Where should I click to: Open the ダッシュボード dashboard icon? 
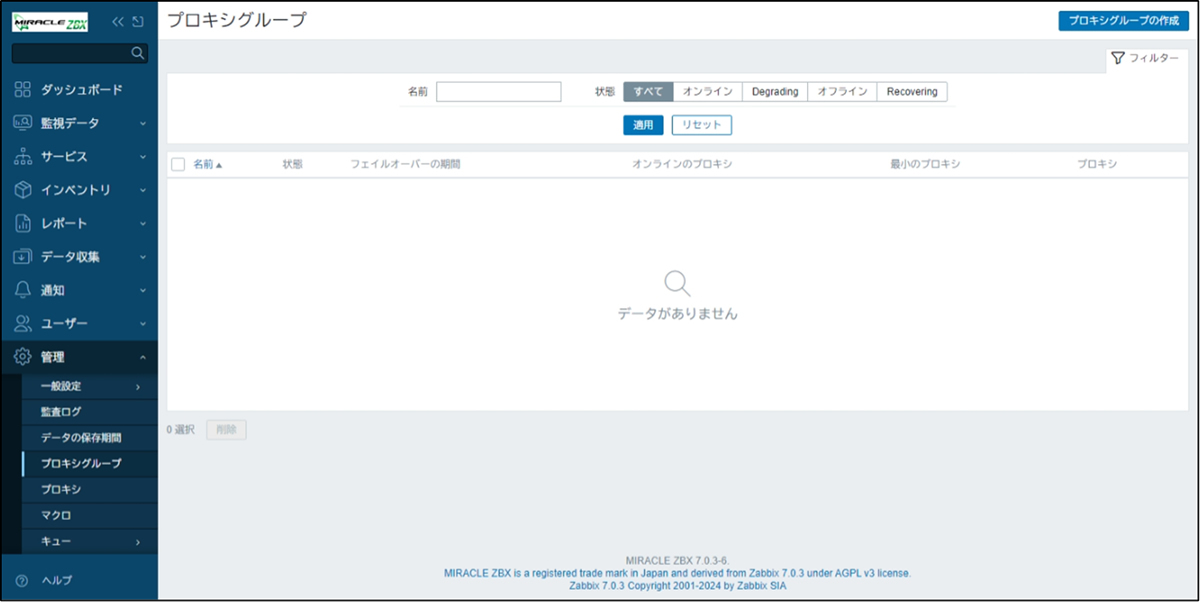tap(23, 90)
